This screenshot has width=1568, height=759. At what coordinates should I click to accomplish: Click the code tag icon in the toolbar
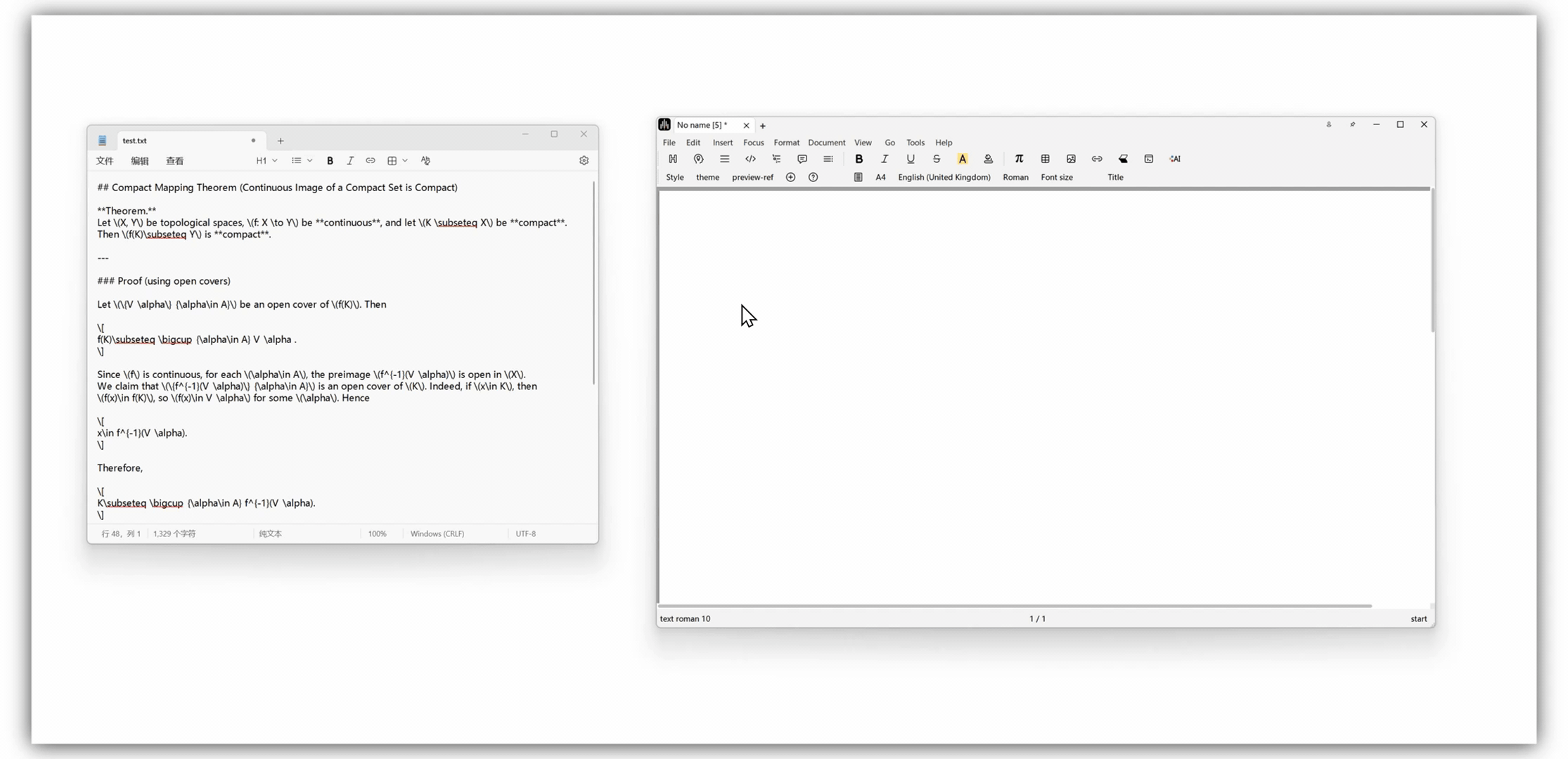750,159
